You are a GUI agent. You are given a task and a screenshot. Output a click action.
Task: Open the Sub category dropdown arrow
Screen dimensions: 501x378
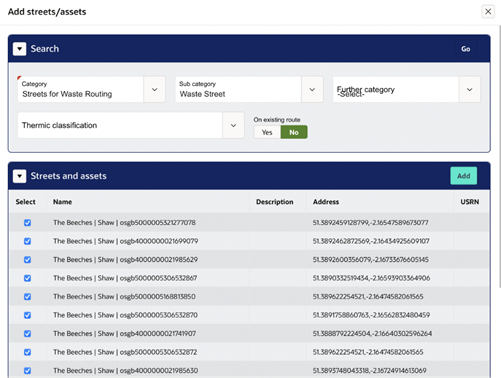click(312, 89)
